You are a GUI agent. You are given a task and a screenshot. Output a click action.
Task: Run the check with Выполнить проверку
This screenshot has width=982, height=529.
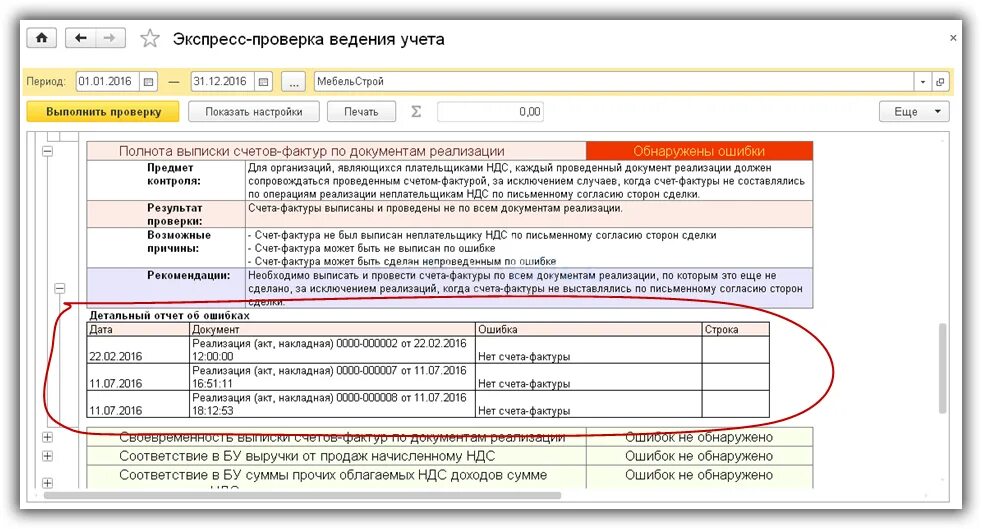[103, 112]
